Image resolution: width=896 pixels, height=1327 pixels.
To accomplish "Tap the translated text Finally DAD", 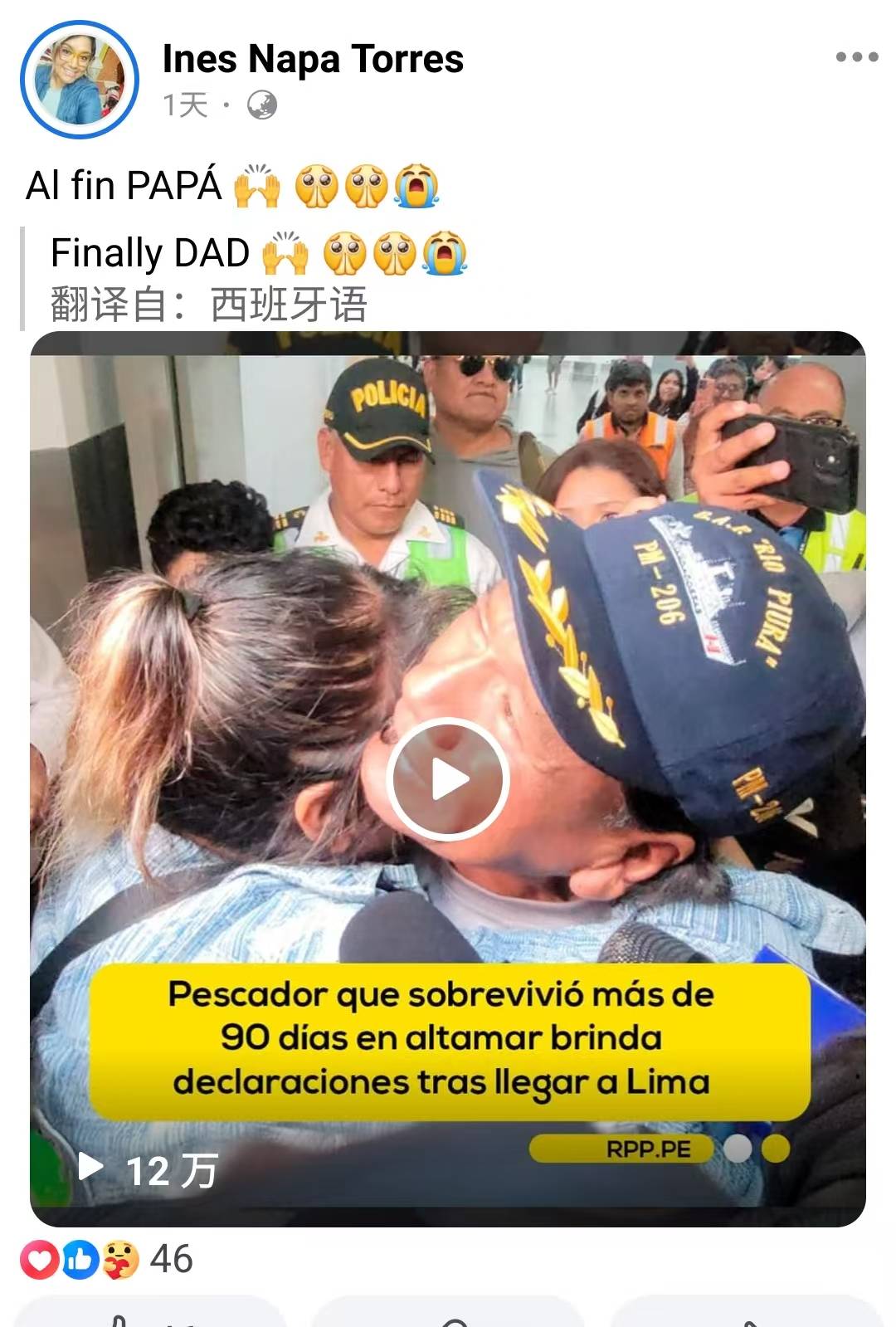I will click(x=150, y=252).
